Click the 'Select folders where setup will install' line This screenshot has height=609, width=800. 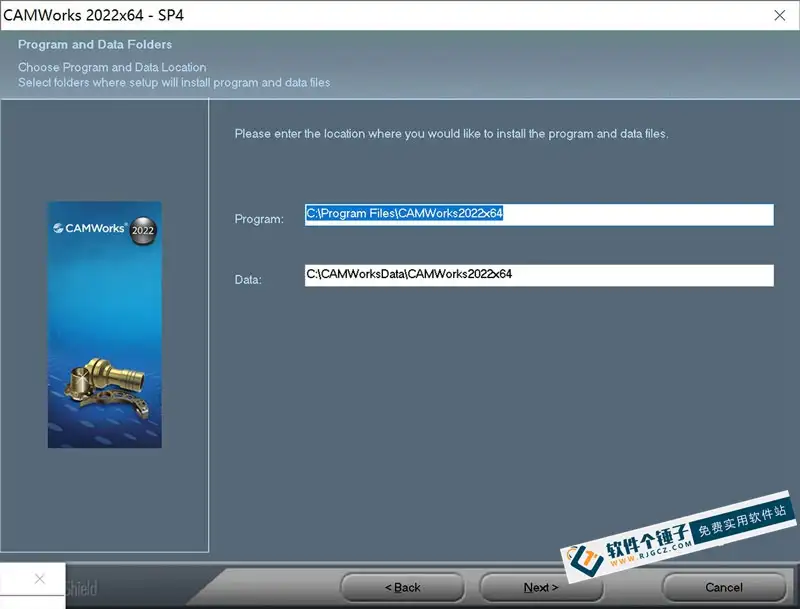point(174,83)
